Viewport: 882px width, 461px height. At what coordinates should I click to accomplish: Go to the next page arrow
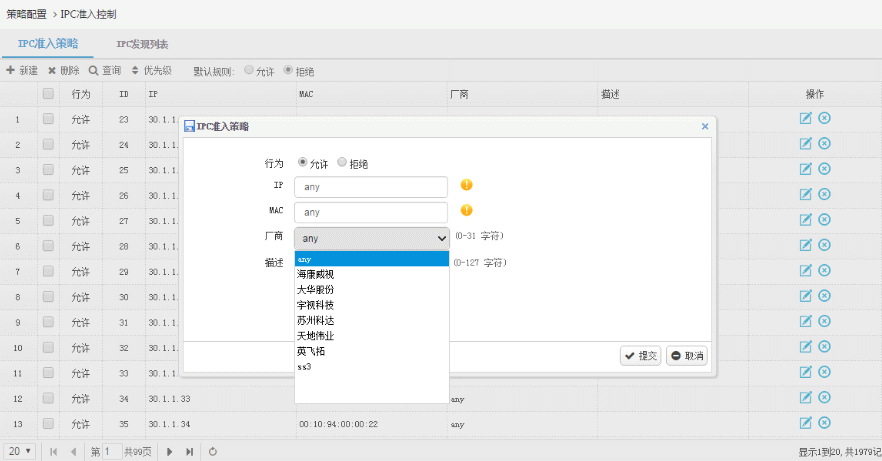coord(169,452)
